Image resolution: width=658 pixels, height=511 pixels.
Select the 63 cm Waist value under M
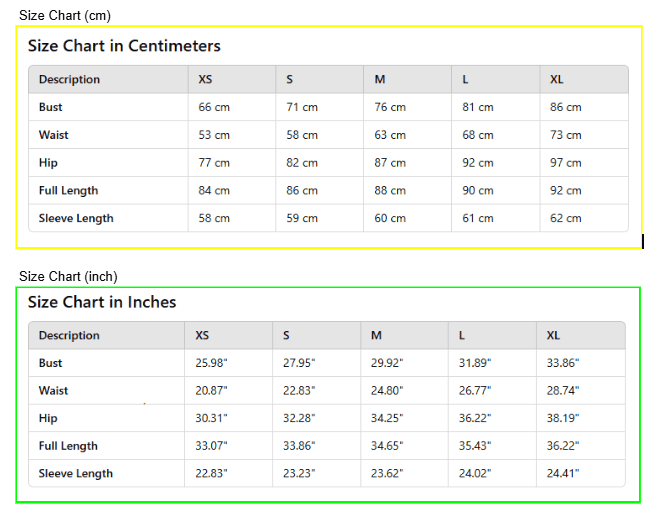point(390,135)
